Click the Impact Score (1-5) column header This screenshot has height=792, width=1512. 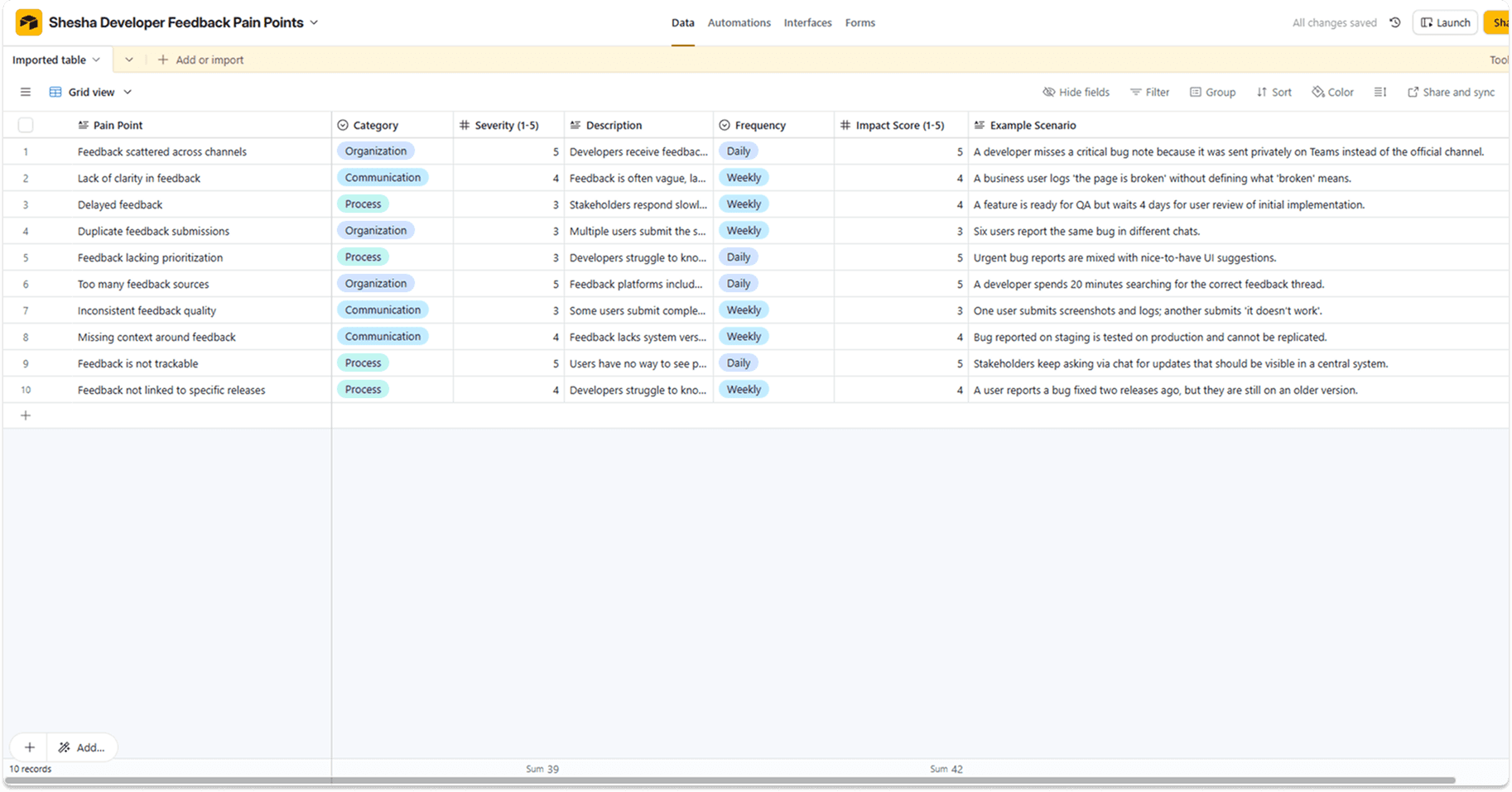(x=901, y=125)
